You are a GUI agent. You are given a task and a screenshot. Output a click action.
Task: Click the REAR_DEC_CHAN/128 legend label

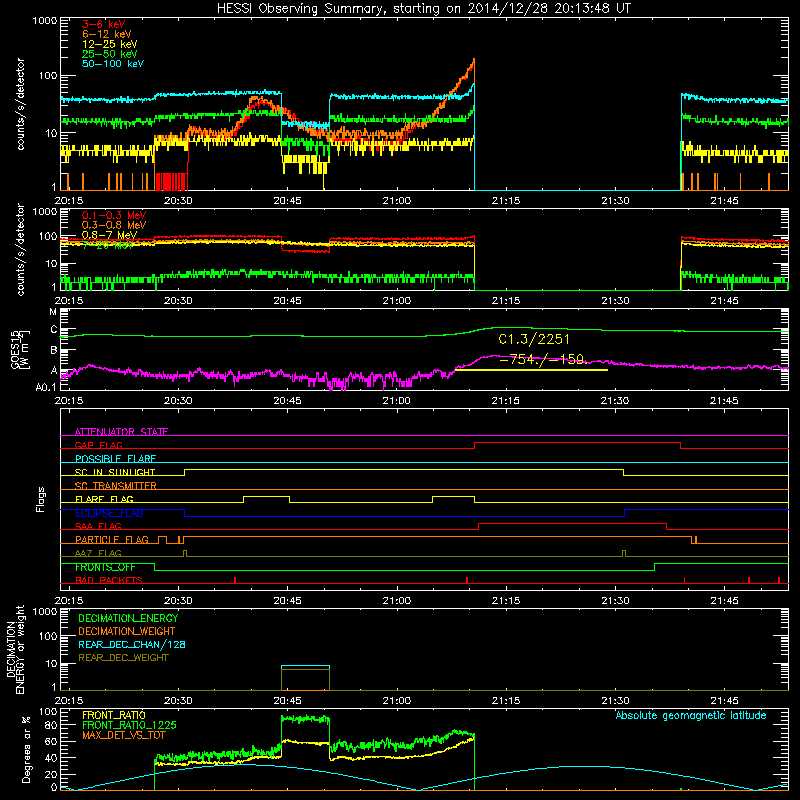tap(132, 644)
